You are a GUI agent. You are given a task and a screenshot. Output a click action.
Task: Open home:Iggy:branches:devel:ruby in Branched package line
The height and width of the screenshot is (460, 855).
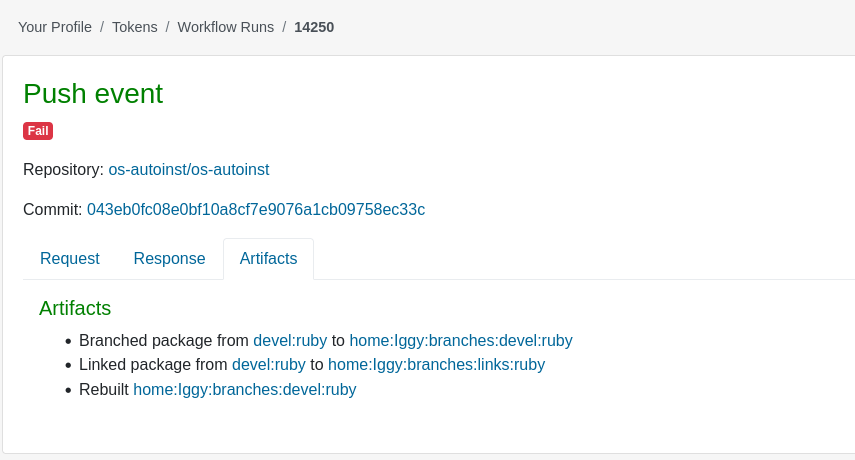coord(461,341)
